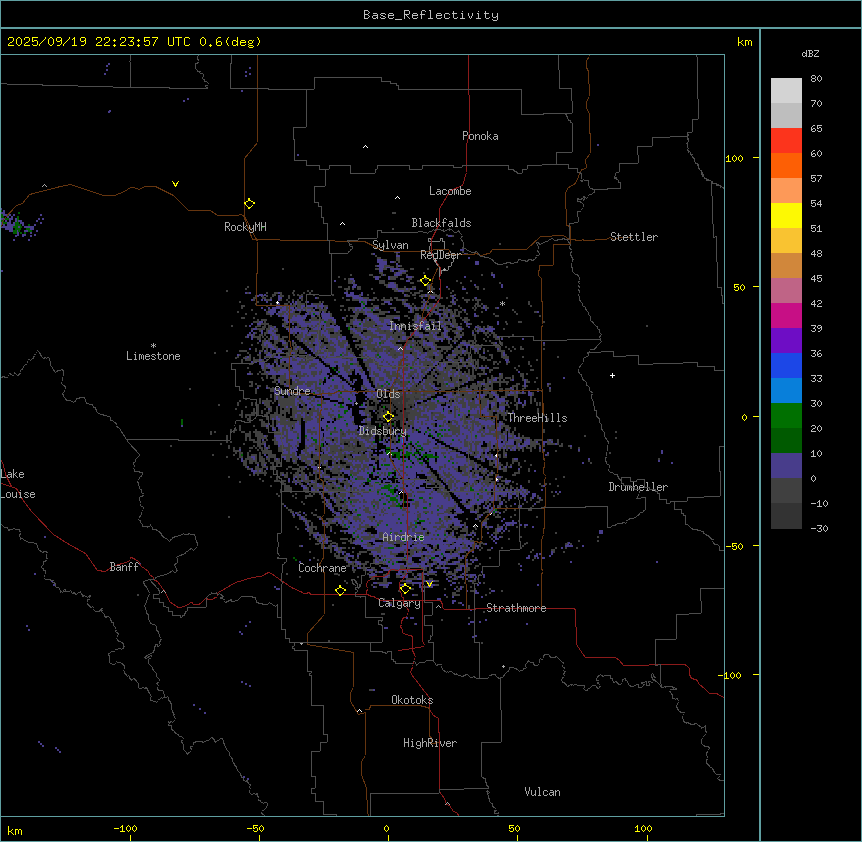
Task: Select the Ponoka label
Action: click(480, 136)
